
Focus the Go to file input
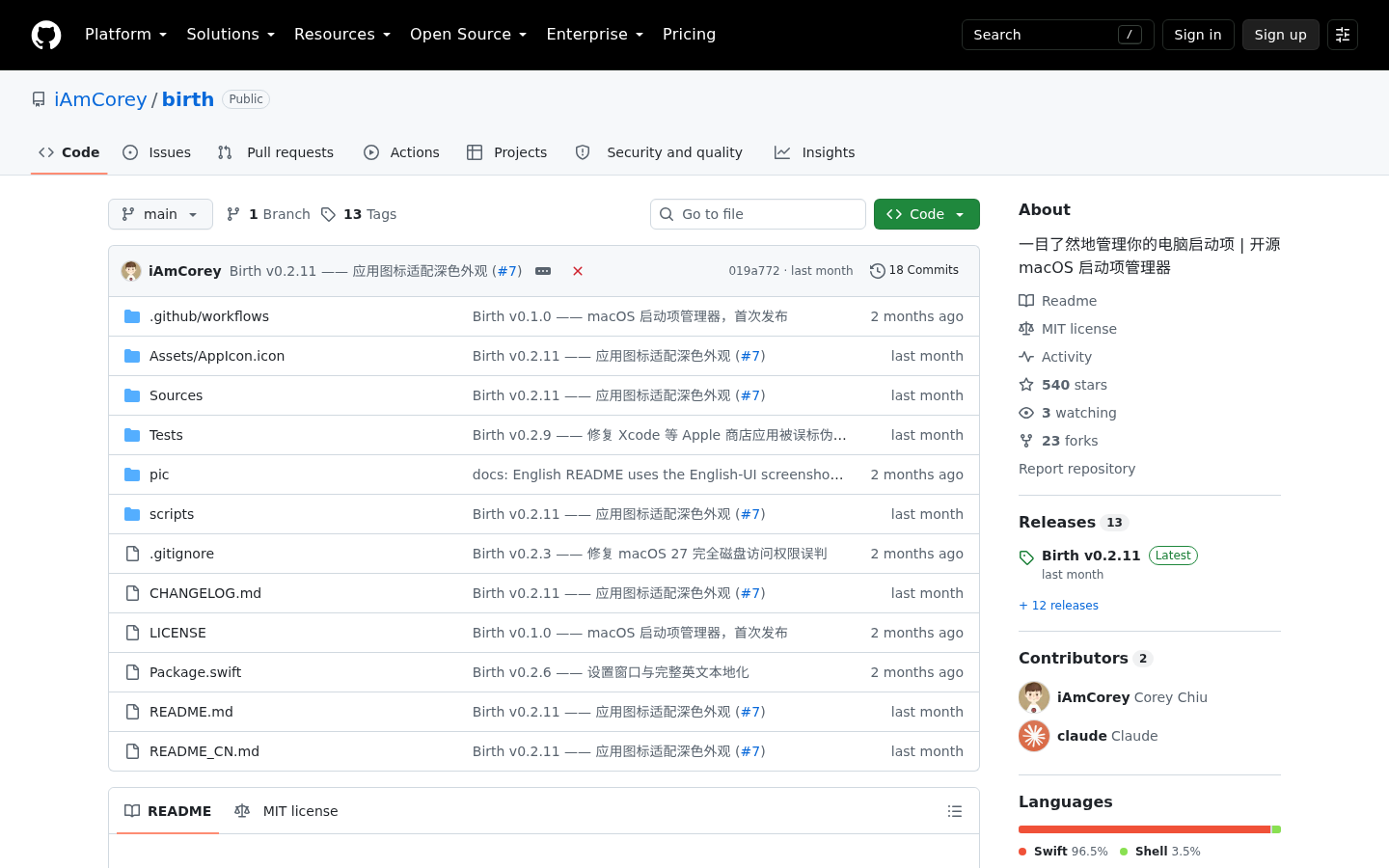(758, 214)
